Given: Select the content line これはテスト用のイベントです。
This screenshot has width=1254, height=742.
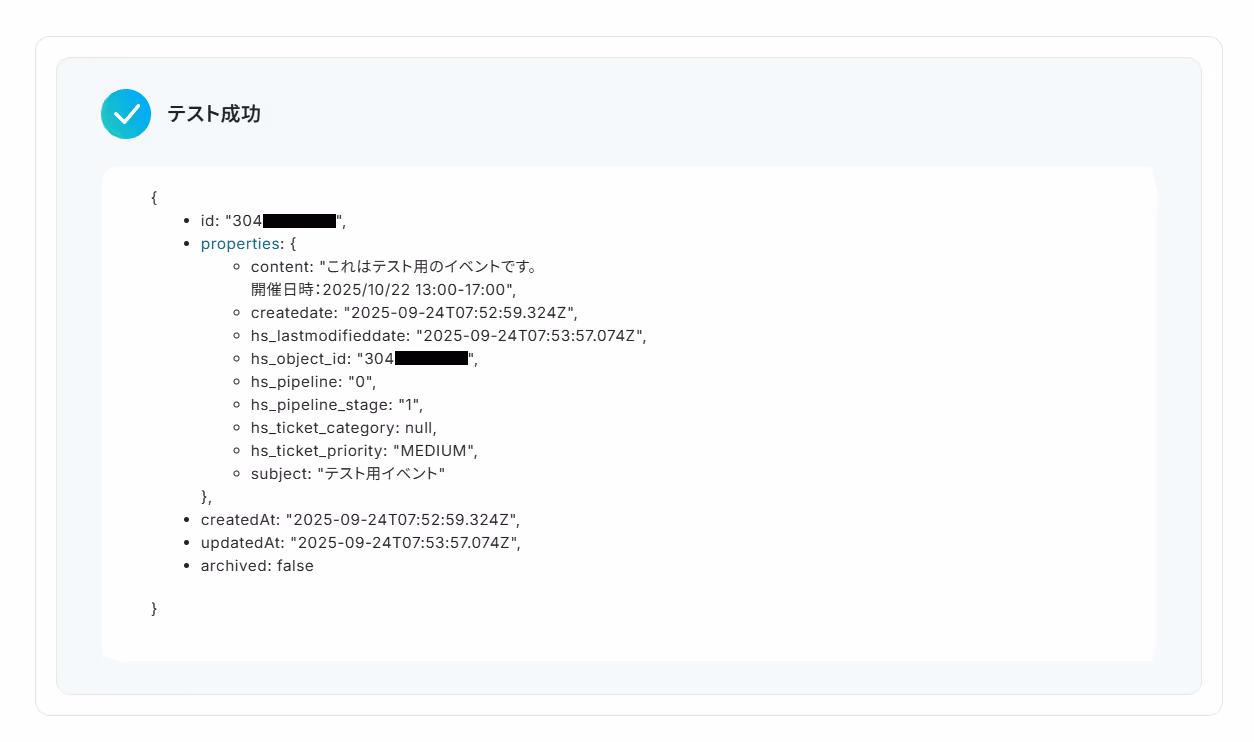Looking at the screenshot, I should [x=395, y=267].
